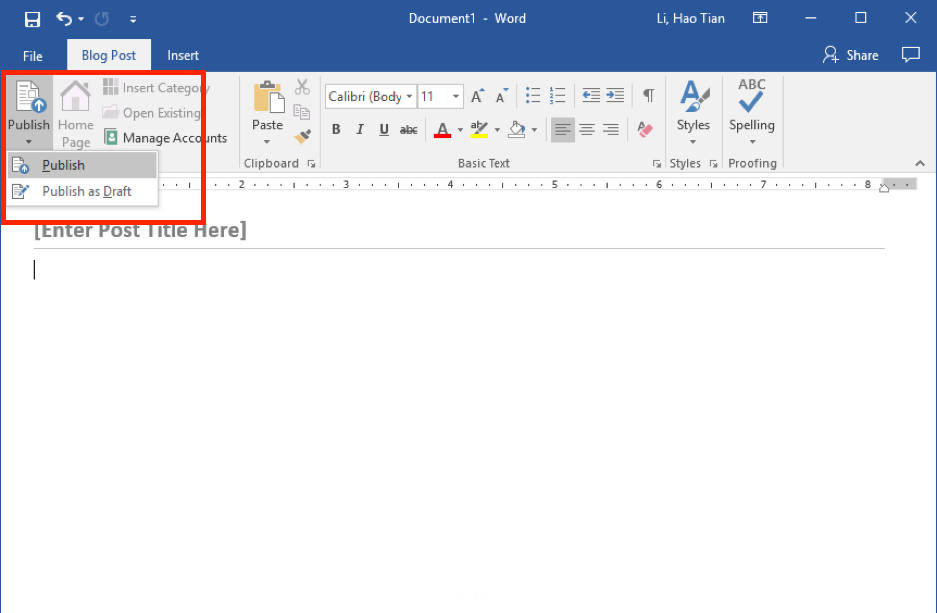
Task: Collapse the ribbon with chevron
Action: (920, 163)
